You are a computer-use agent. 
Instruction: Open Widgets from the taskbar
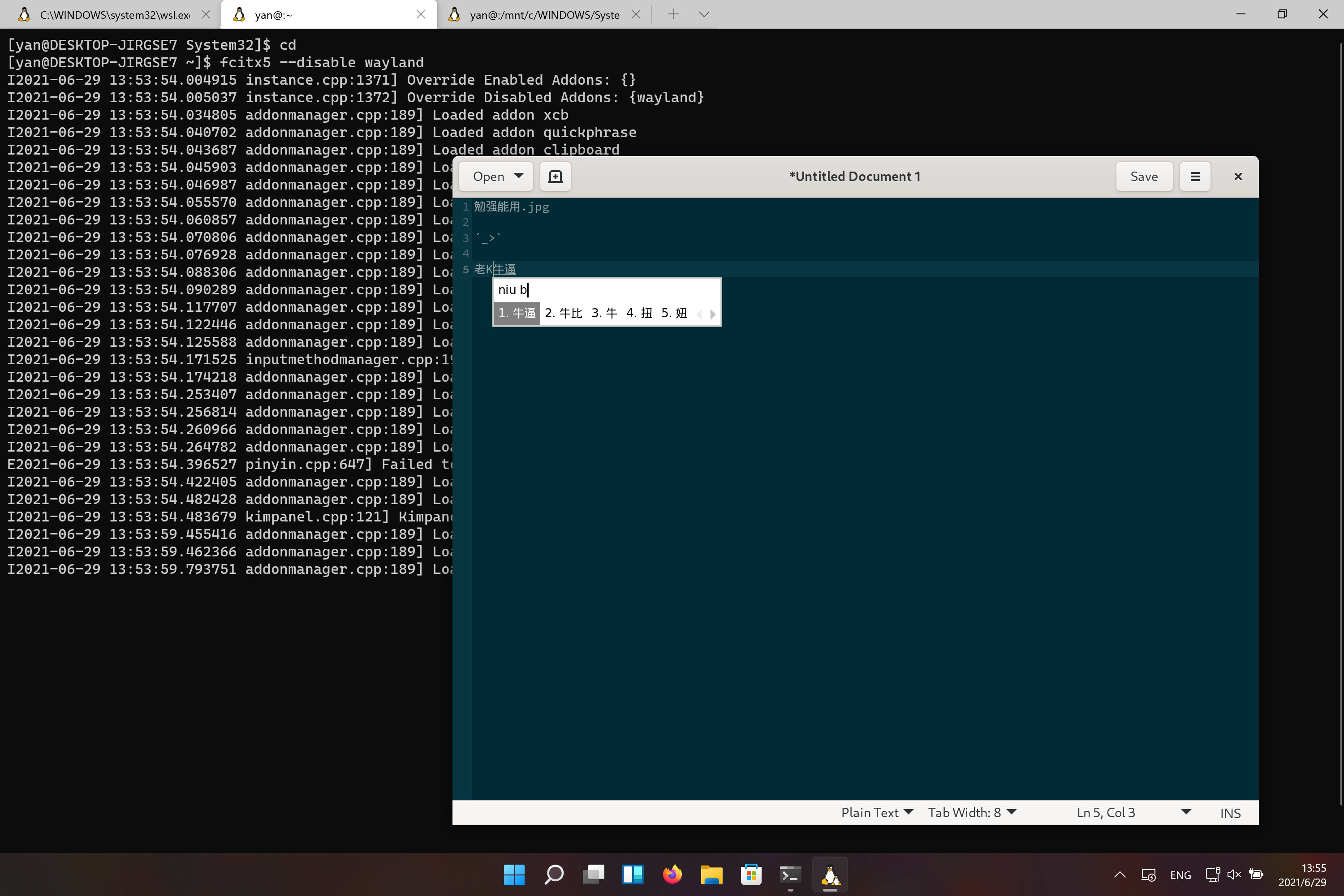pyautogui.click(x=633, y=875)
